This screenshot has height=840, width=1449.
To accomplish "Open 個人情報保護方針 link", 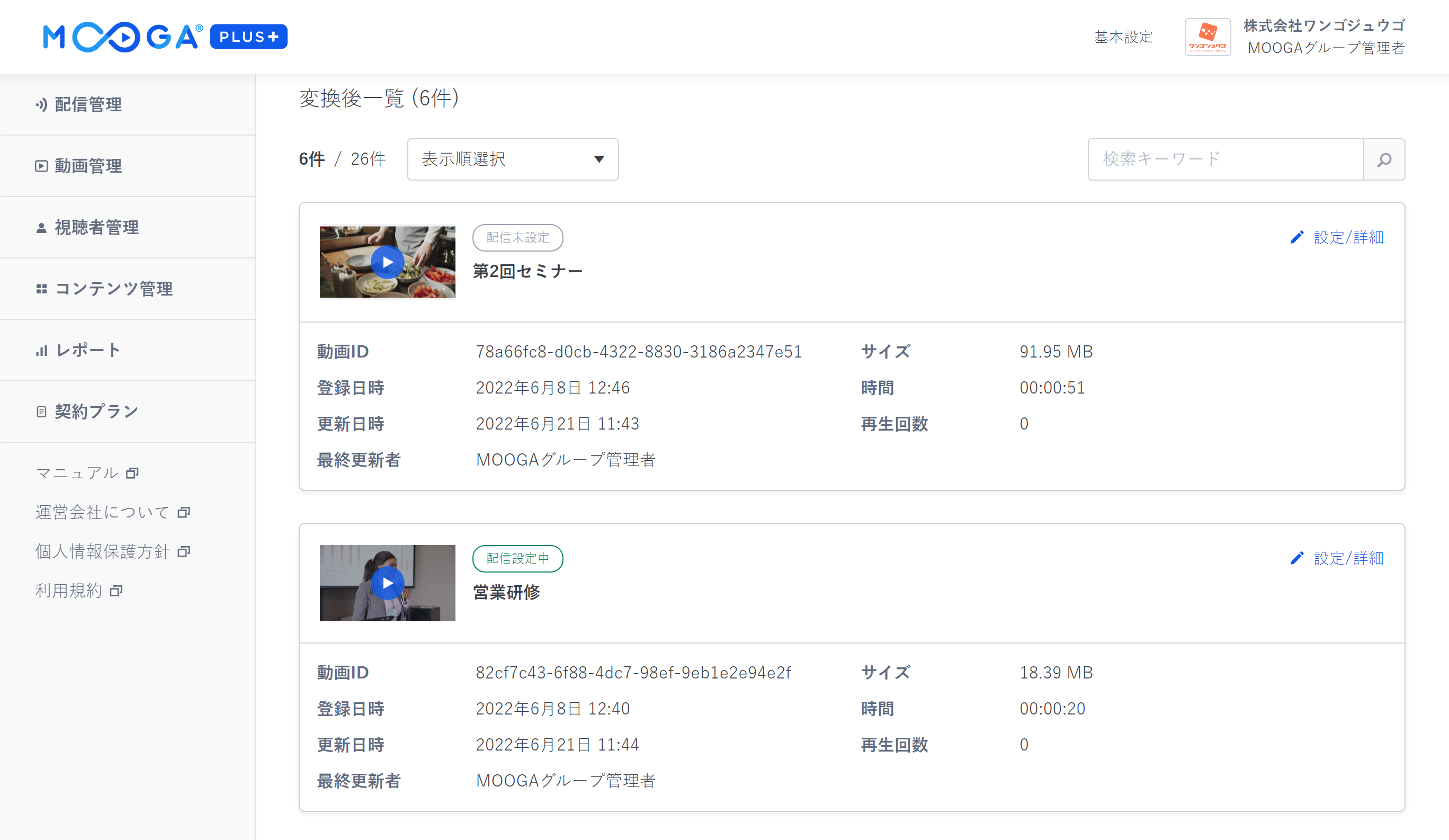I will 102,552.
